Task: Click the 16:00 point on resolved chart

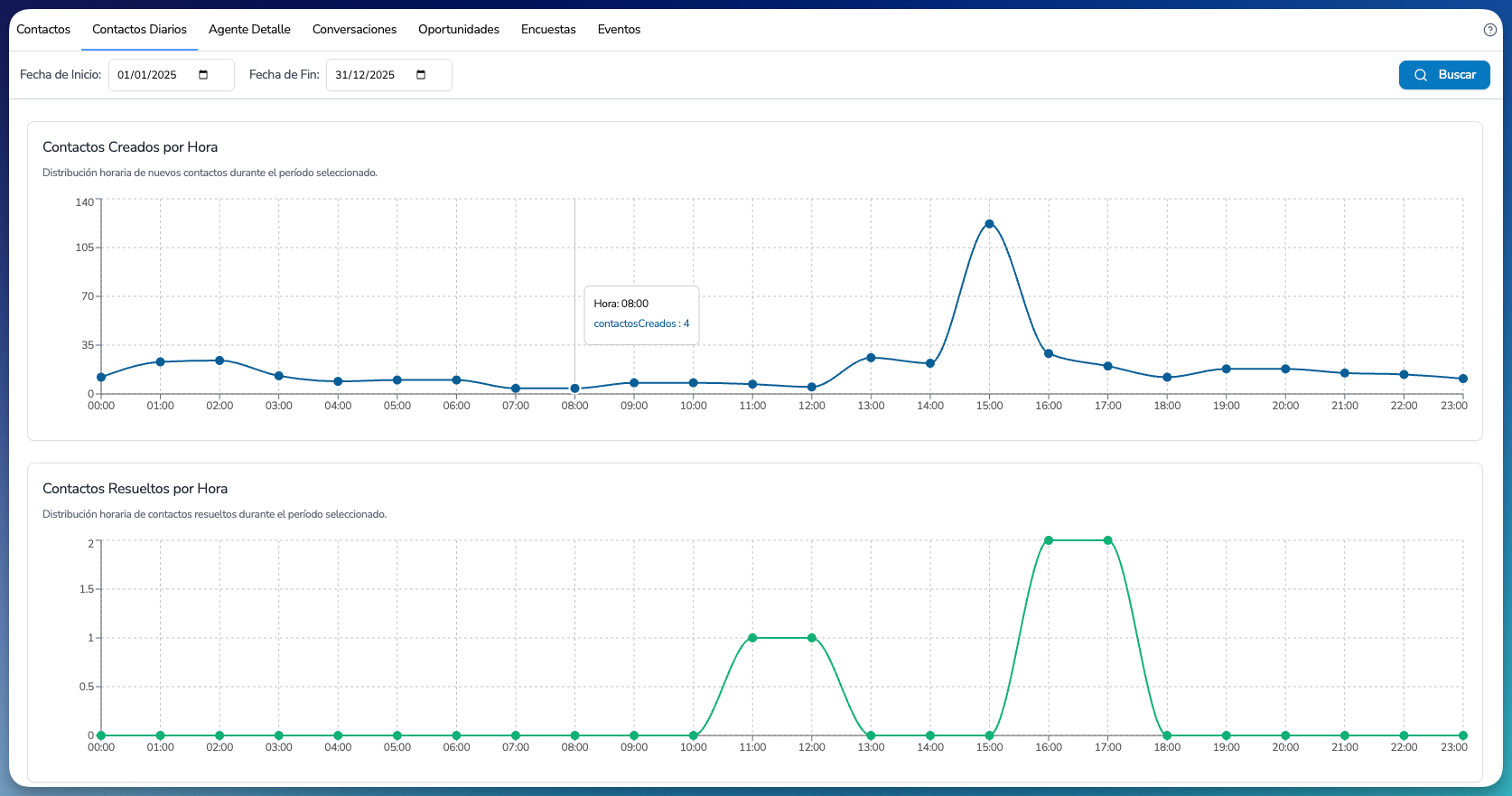Action: pos(1049,540)
